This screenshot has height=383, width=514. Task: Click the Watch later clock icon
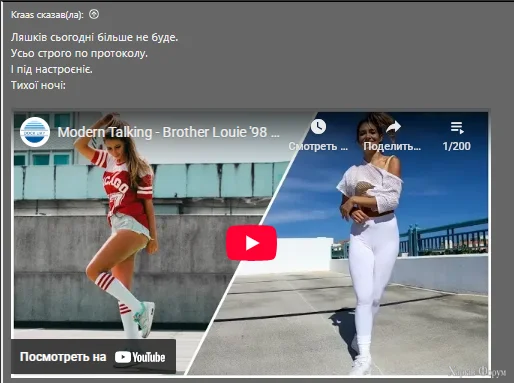tap(318, 127)
